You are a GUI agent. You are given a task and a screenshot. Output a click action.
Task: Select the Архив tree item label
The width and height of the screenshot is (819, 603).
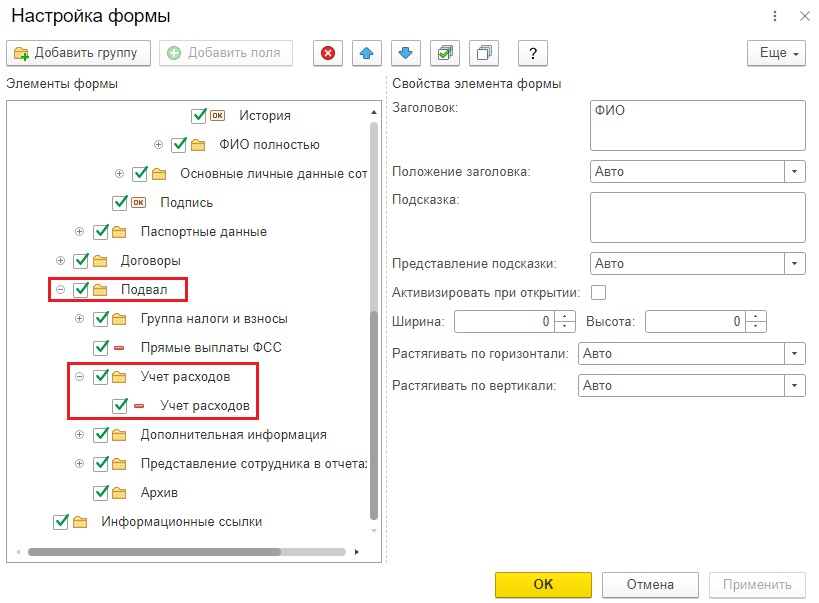159,493
